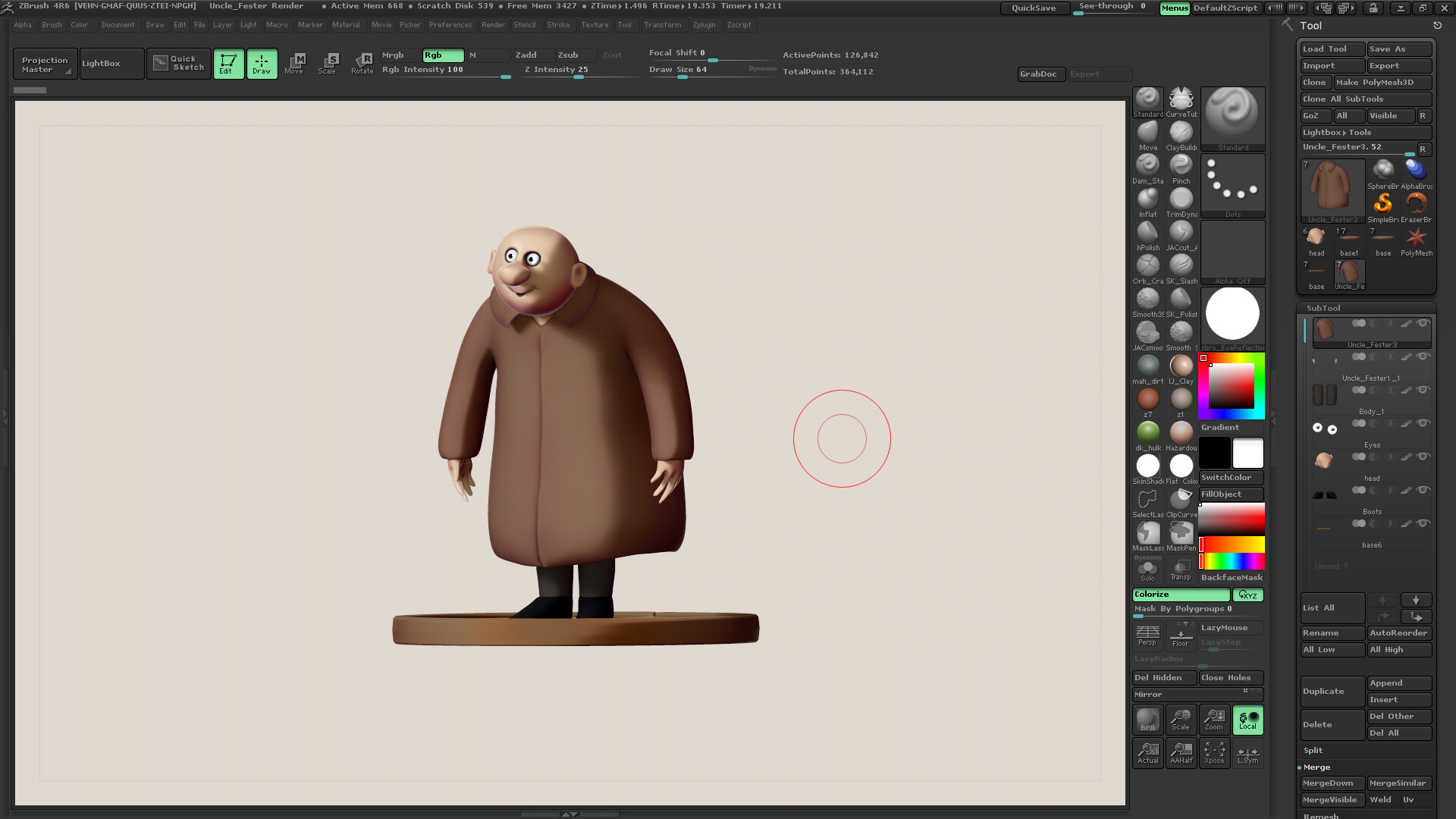Open the Preferences menu
The image size is (1456, 819).
tap(450, 25)
